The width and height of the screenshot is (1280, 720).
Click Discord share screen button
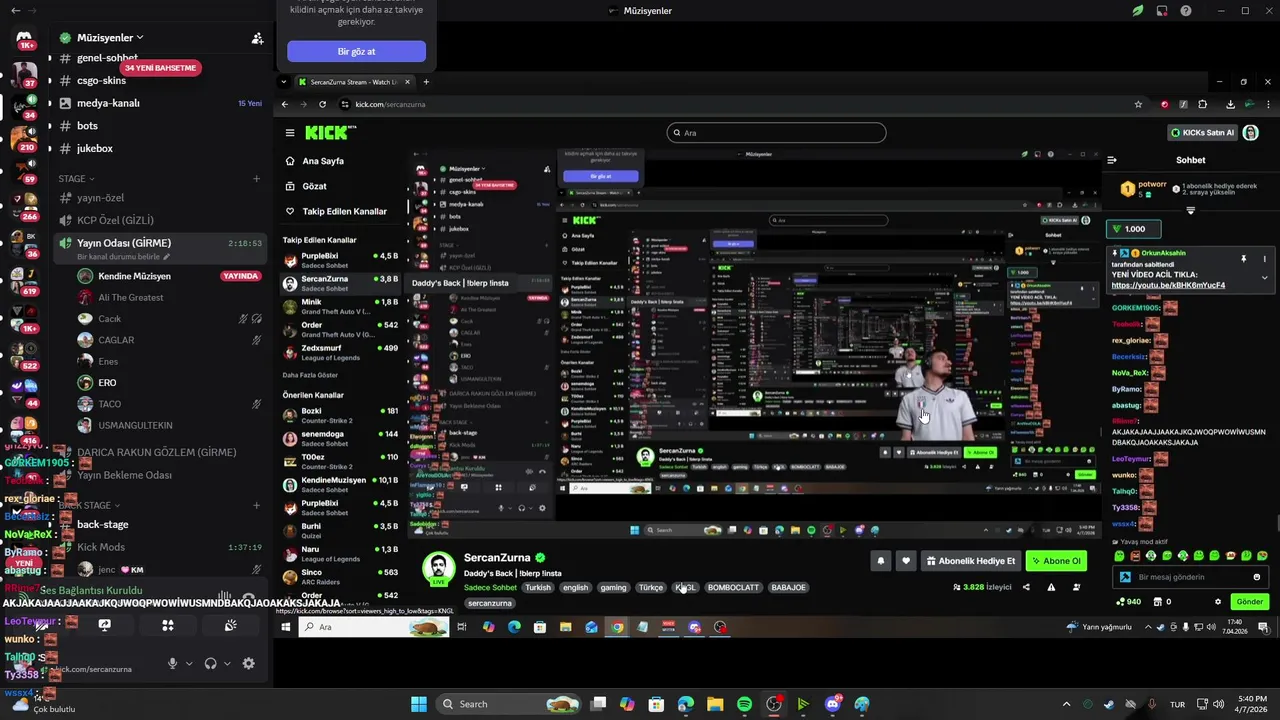pos(104,625)
